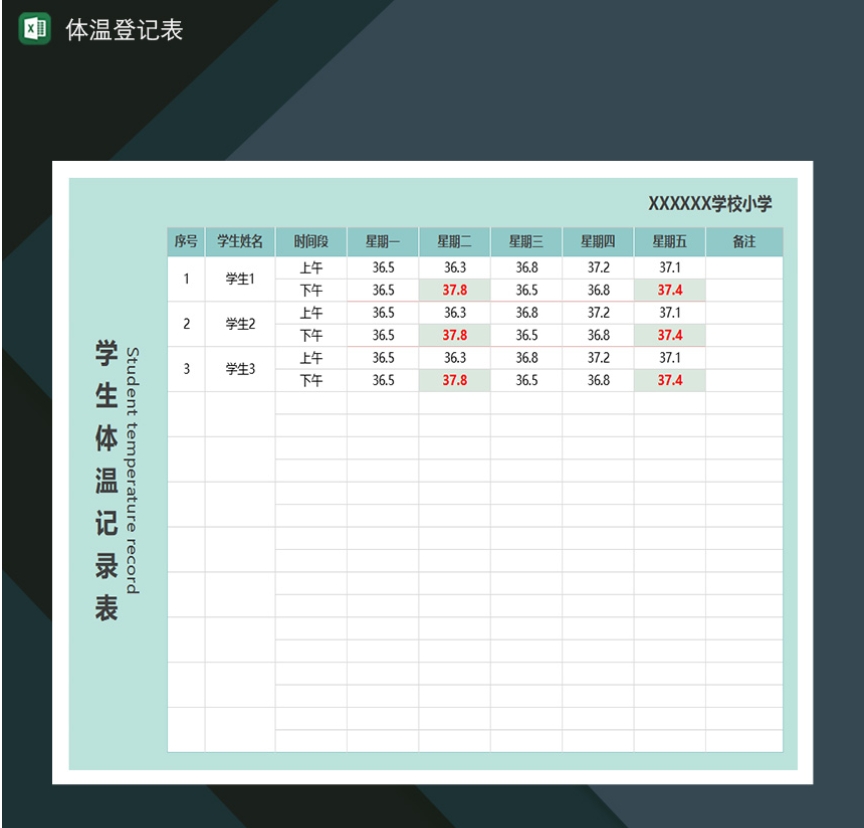
Task: Click 学生3 morning 星期二 value 36.3
Action: (455, 358)
